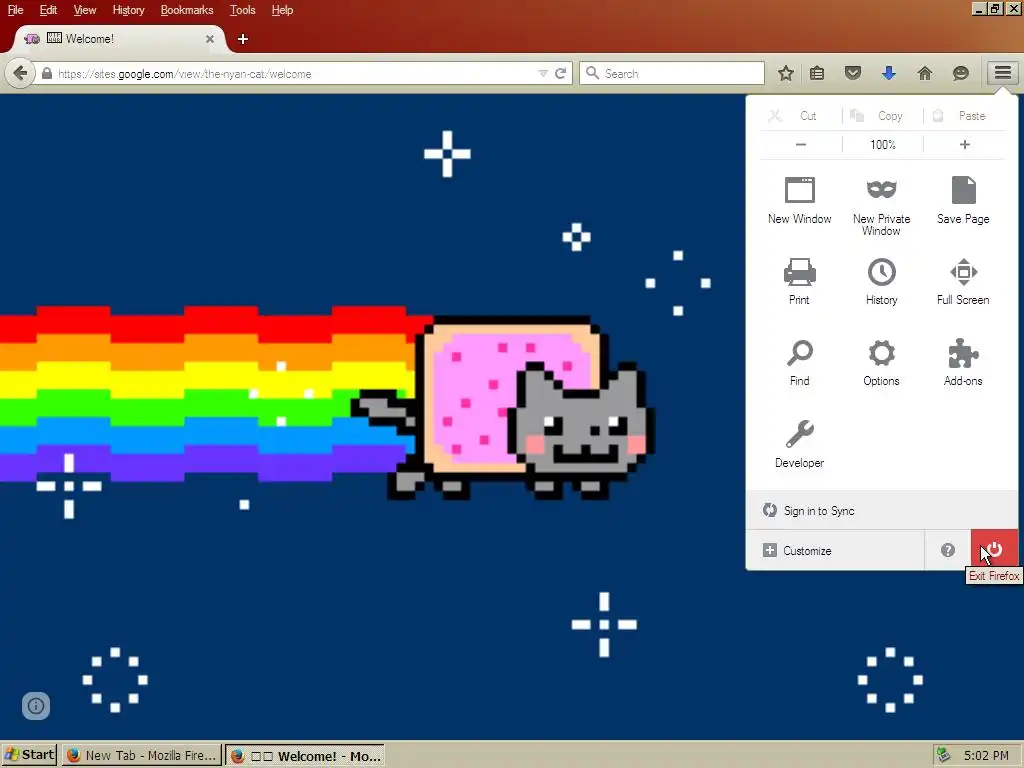The width and height of the screenshot is (1024, 768).
Task: Open the Downloads arrow
Action: (x=888, y=73)
